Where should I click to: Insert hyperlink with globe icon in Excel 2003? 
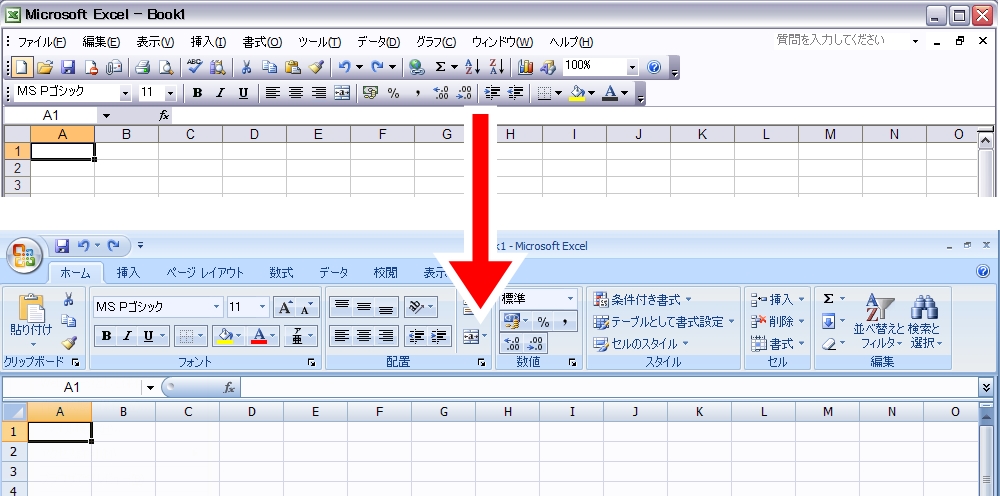tap(416, 66)
